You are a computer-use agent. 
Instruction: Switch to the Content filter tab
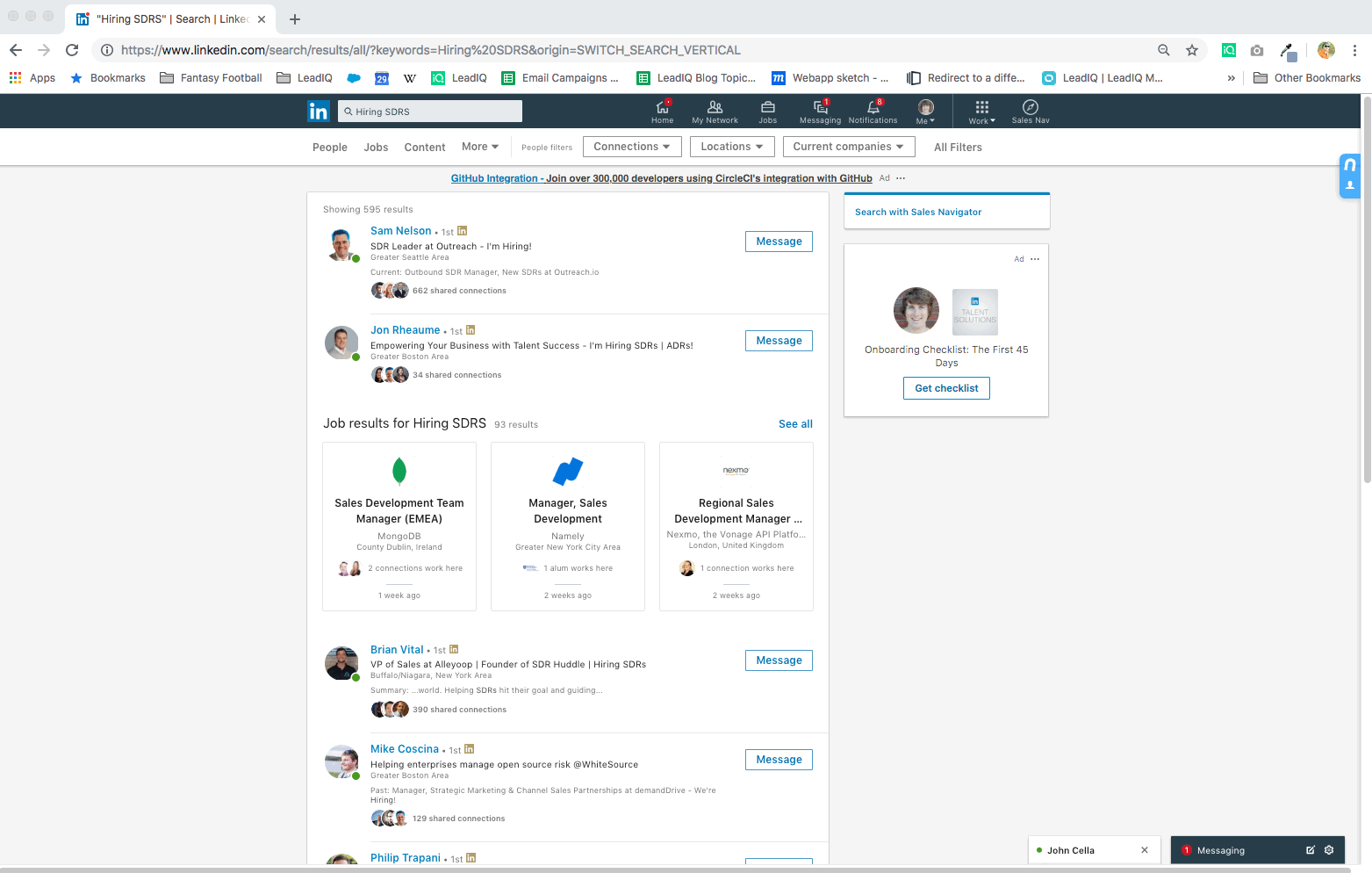[x=425, y=148]
